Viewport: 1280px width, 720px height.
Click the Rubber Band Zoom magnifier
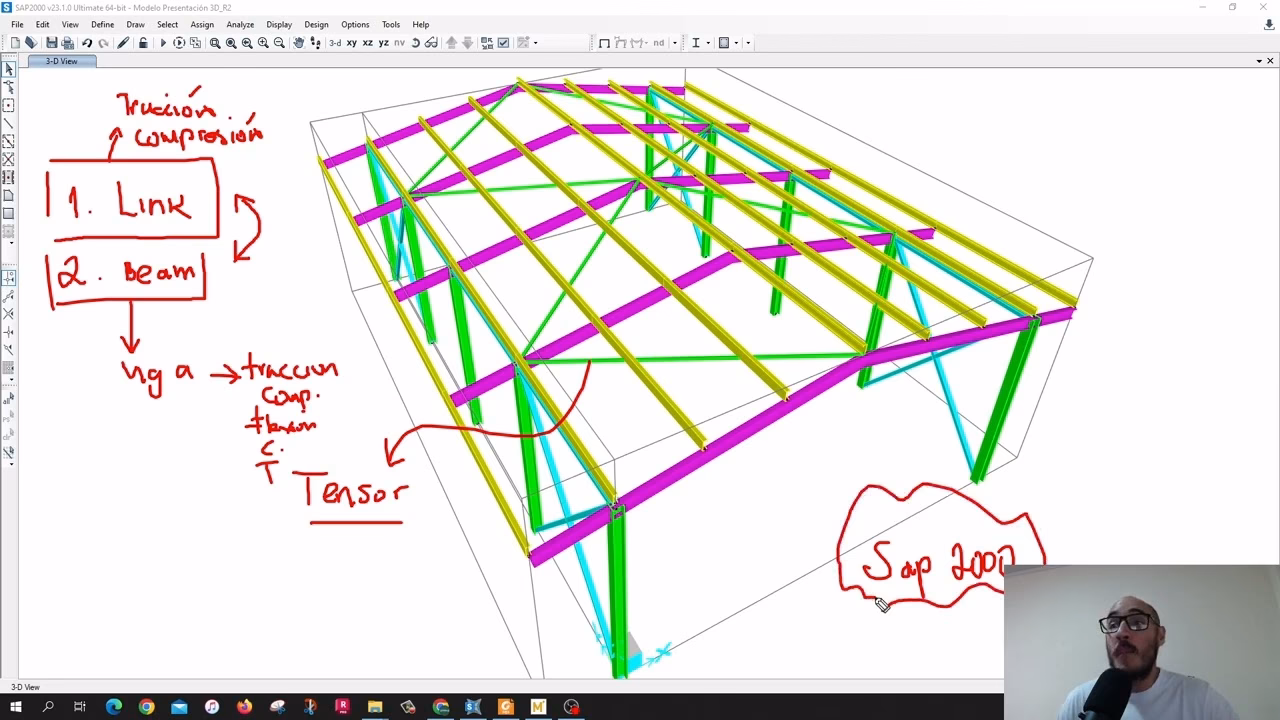click(215, 43)
